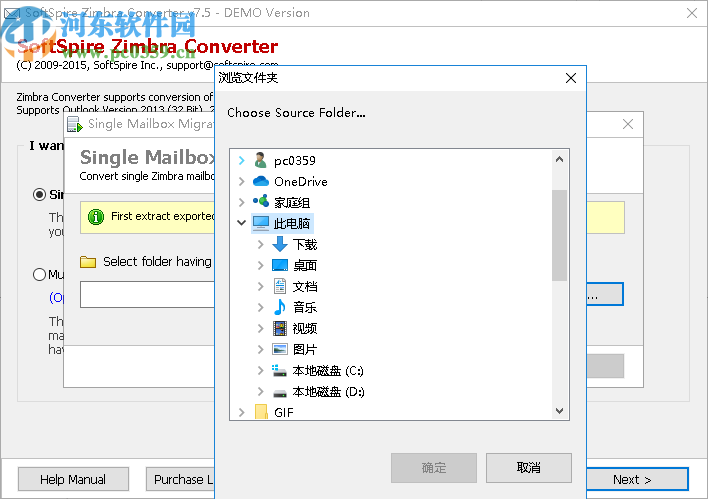Click the yellow folder icon beside Select folder
This screenshot has width=708, height=499.
[88, 262]
